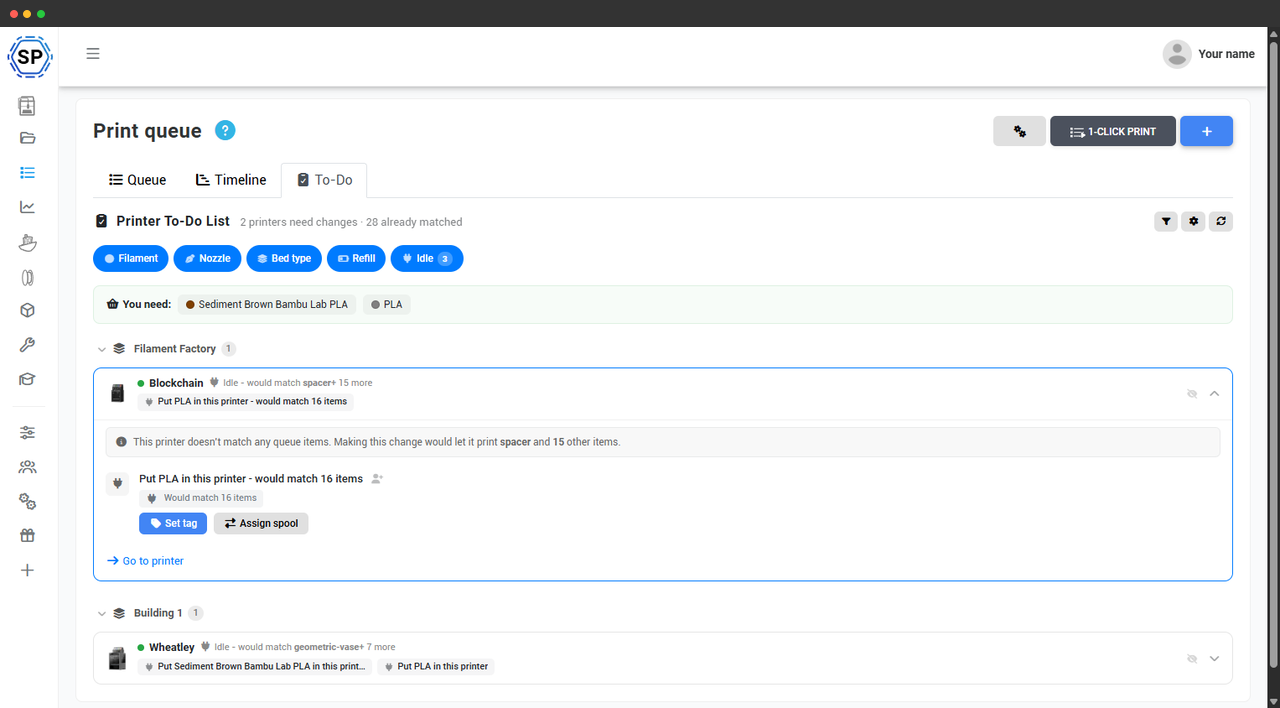
Task: Toggle the Idle filter chip
Action: [427, 258]
